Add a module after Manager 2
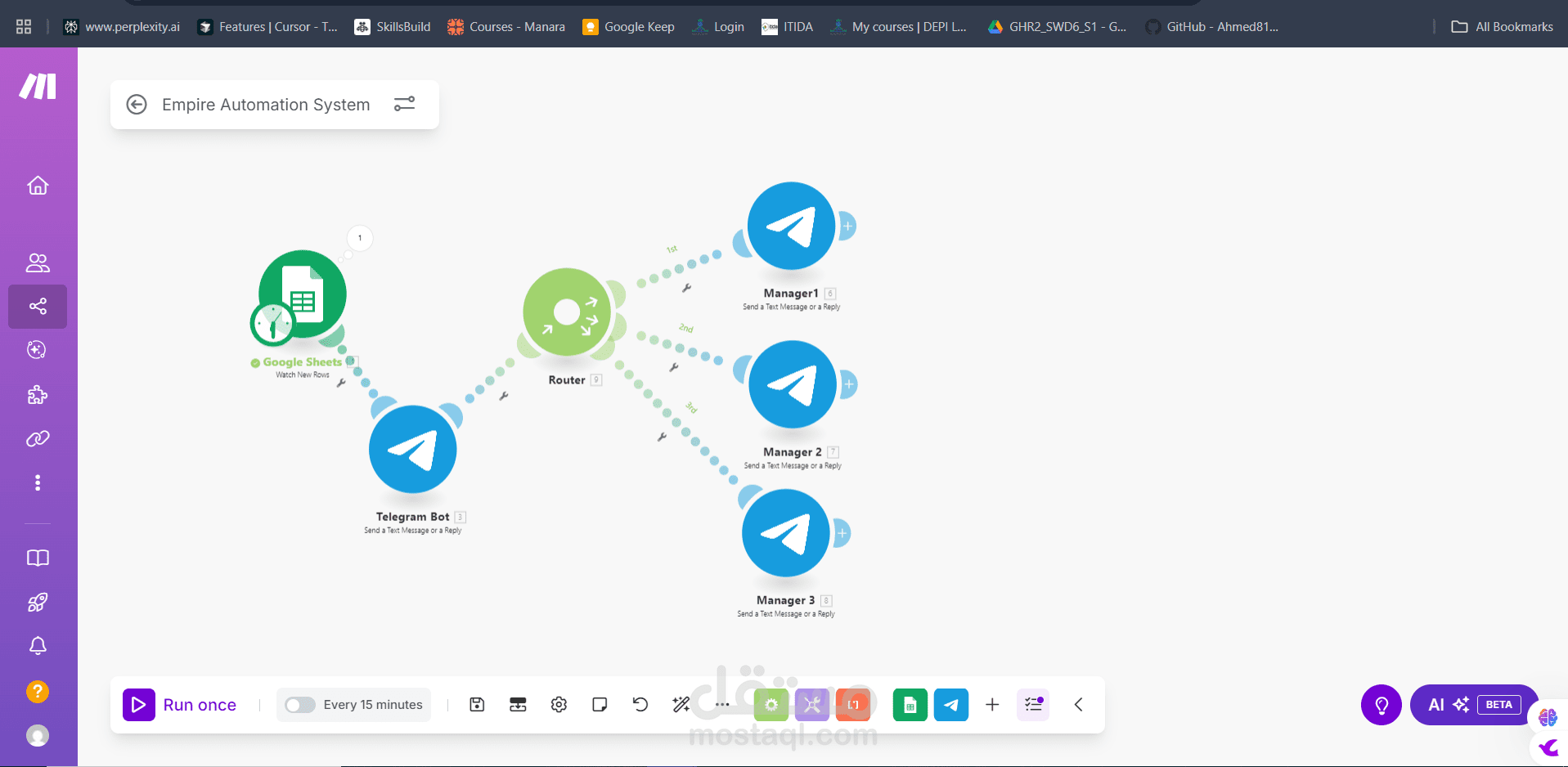Image resolution: width=1568 pixels, height=767 pixels. tap(849, 384)
